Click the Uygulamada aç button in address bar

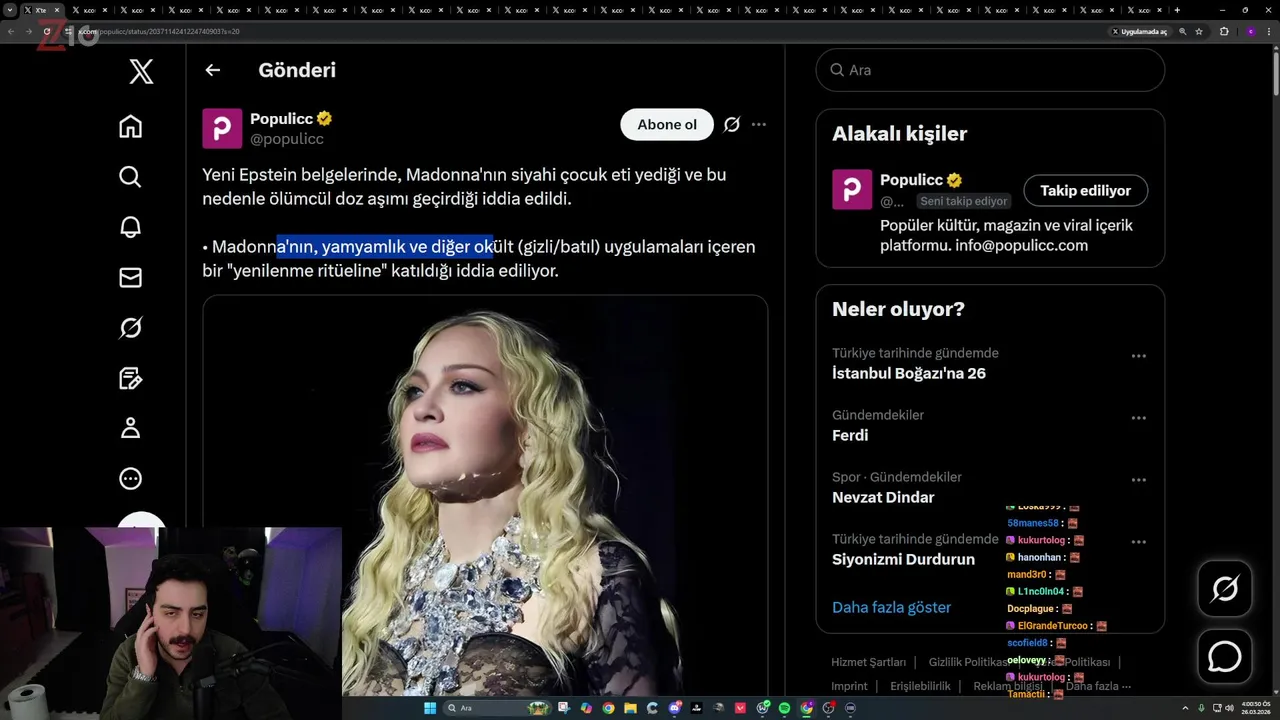pyautogui.click(x=1140, y=31)
